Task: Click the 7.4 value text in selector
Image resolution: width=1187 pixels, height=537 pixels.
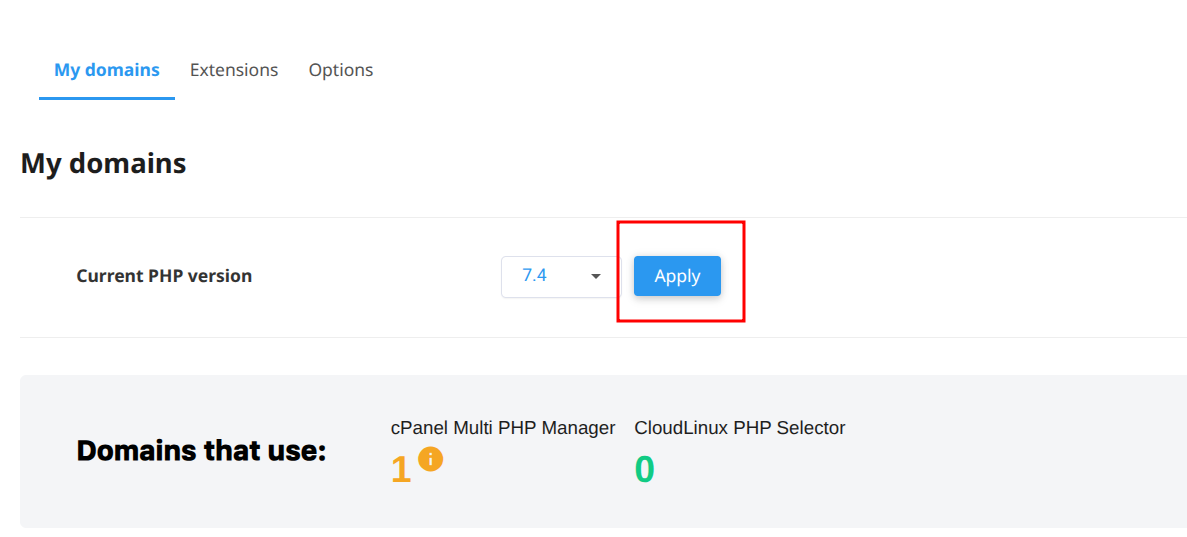Action: 535,275
